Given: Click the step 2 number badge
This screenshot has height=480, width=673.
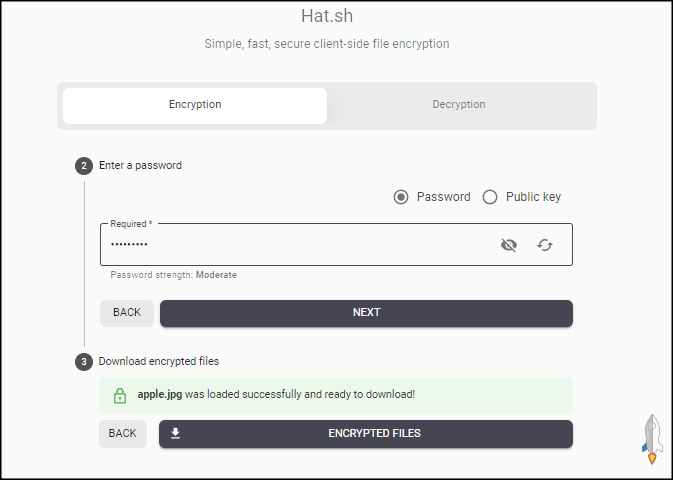Looking at the screenshot, I should pos(84,165).
